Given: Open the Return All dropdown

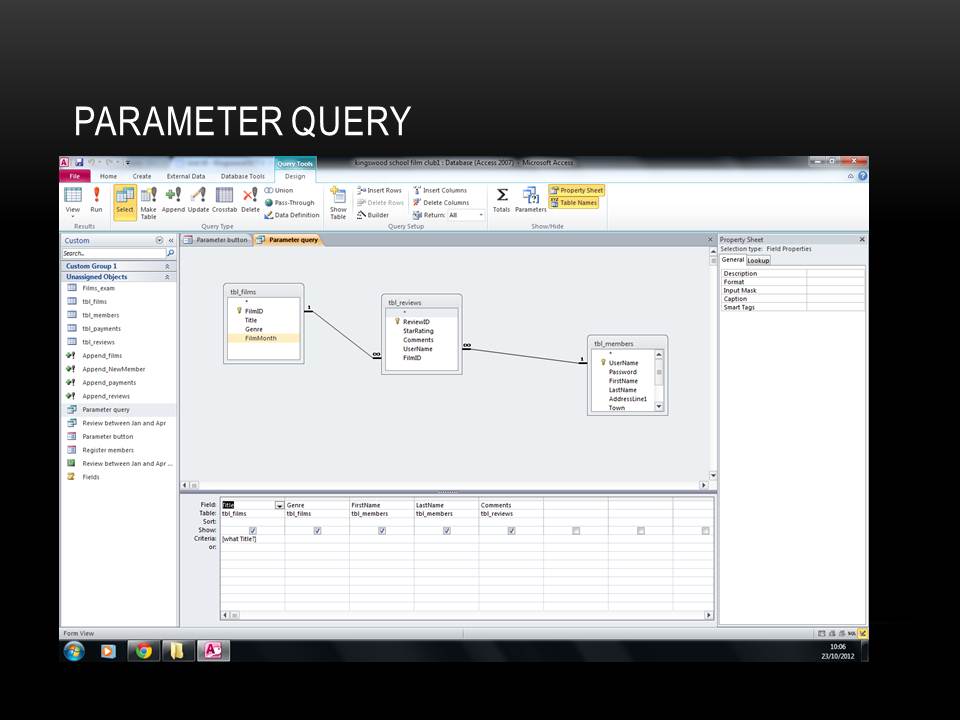Looking at the screenshot, I should pos(481,215).
